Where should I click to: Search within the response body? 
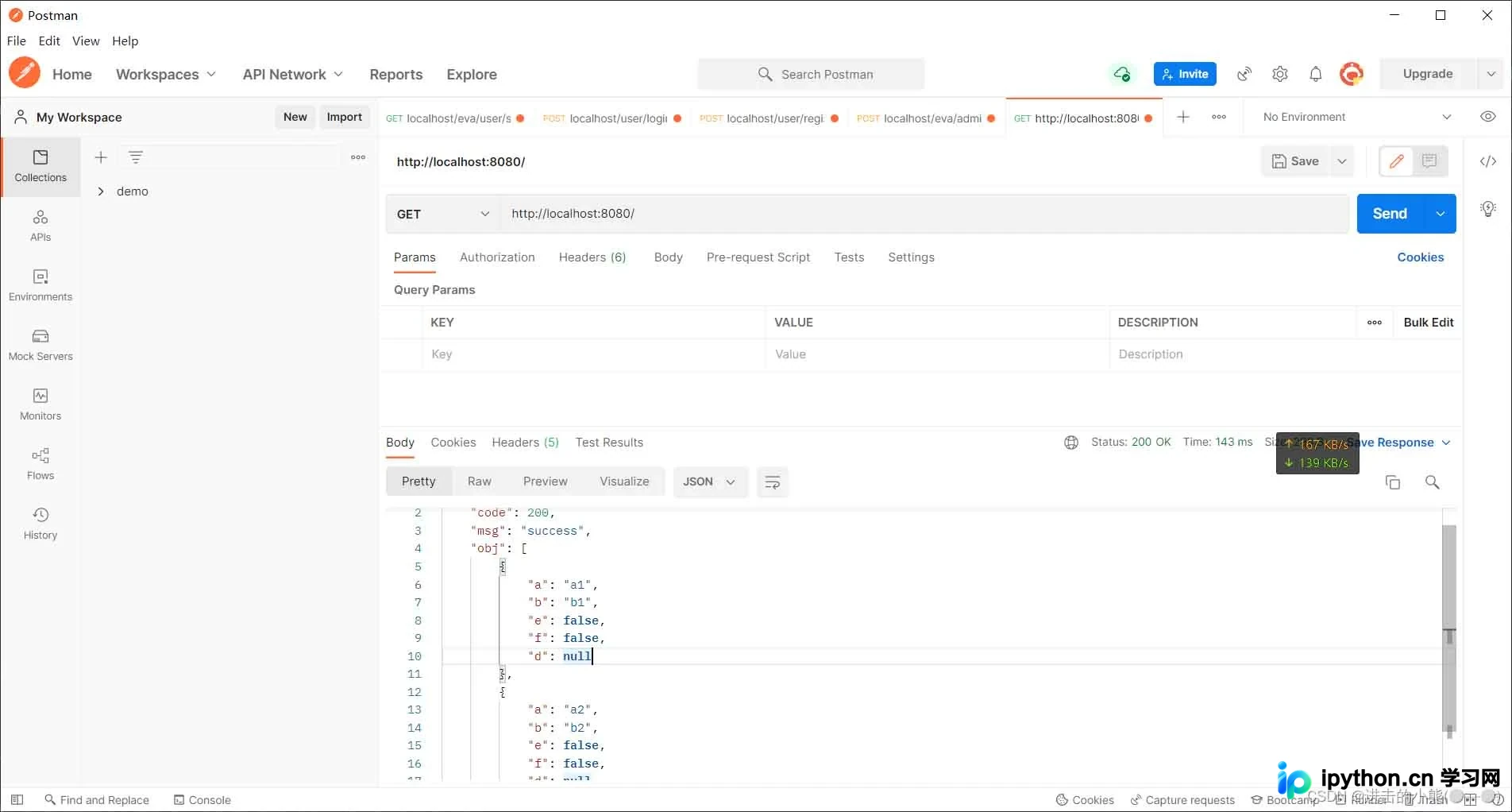pos(1433,482)
